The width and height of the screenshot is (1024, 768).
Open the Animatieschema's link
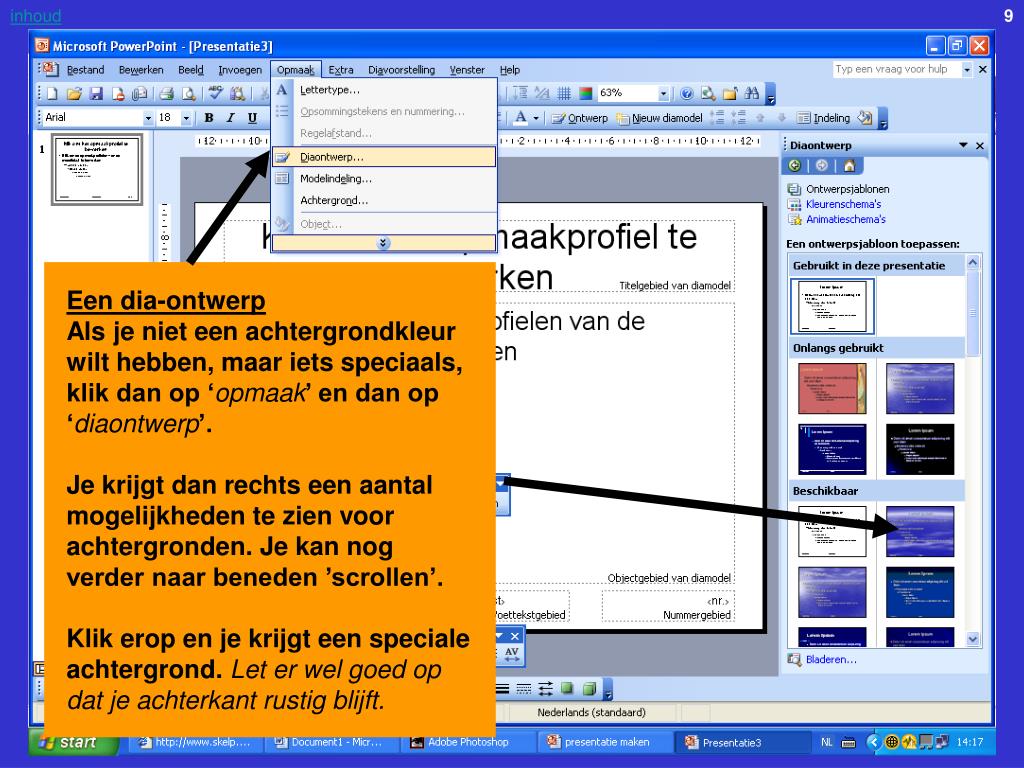(x=846, y=219)
